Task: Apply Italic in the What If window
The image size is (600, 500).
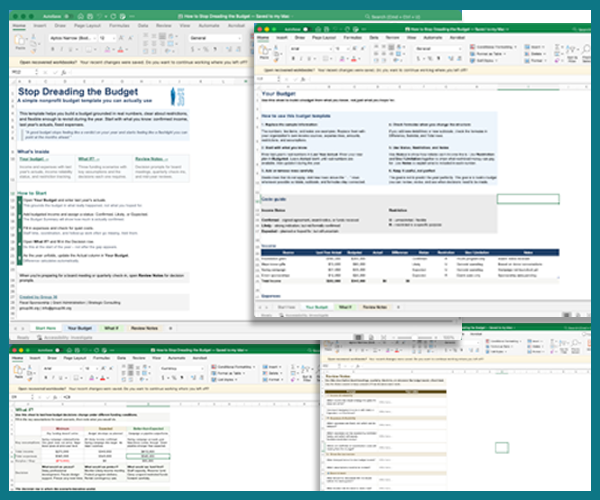Action: pyautogui.click(x=54, y=378)
